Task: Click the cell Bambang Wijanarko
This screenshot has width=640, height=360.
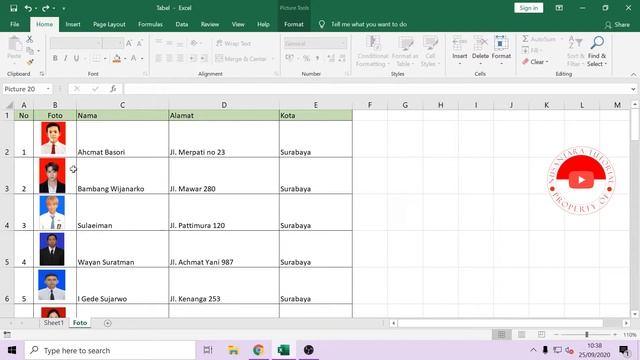Action: point(122,176)
